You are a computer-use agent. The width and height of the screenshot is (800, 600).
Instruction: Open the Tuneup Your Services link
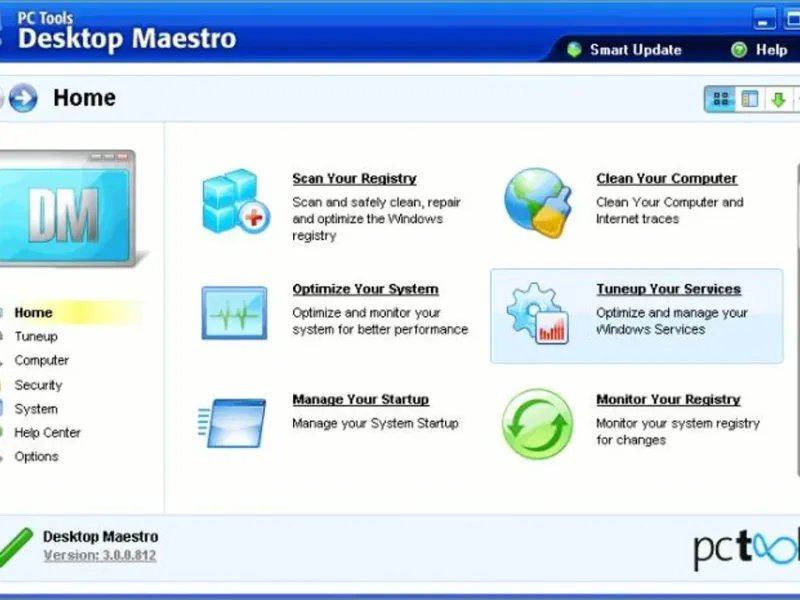tap(668, 289)
